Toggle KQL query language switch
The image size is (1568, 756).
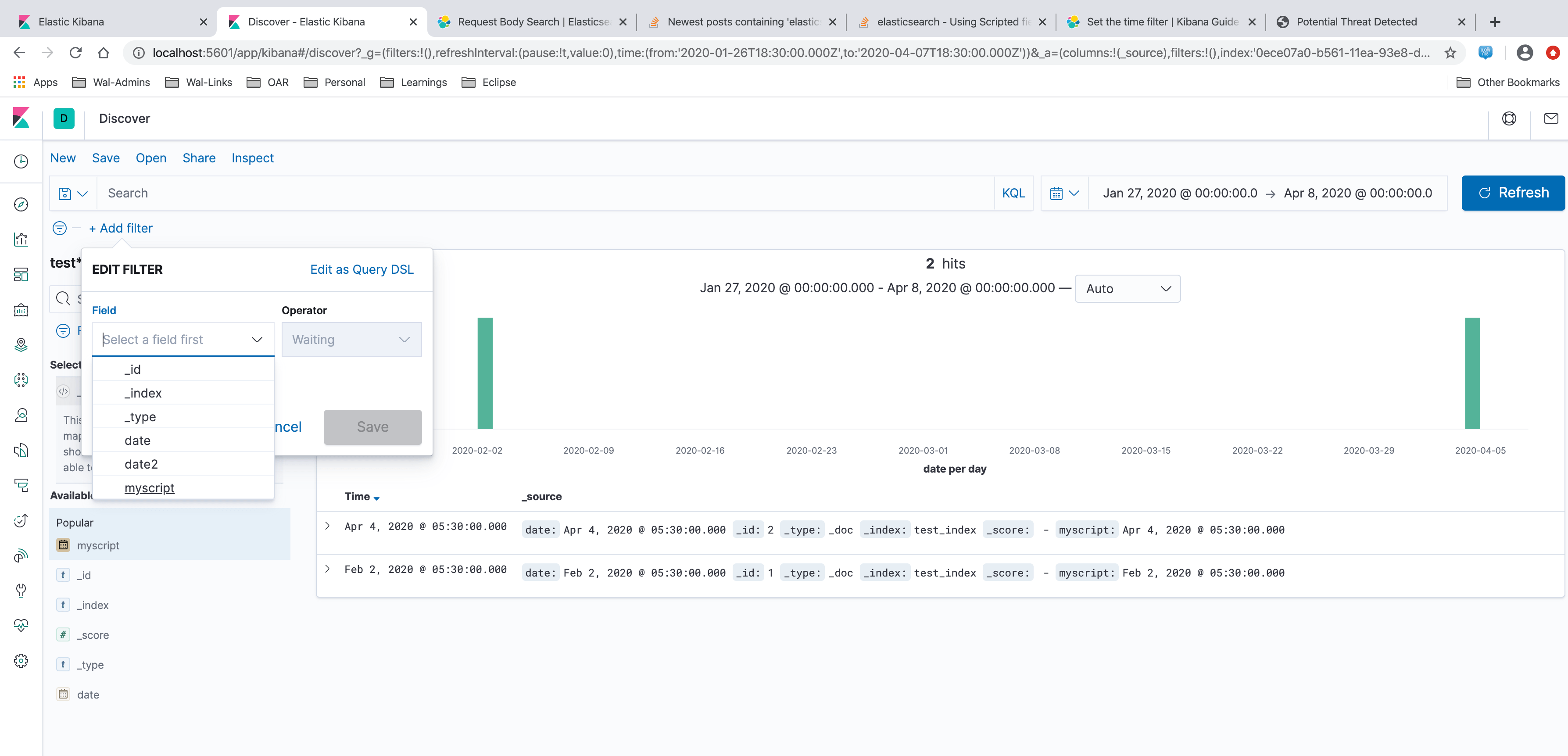coord(1013,193)
